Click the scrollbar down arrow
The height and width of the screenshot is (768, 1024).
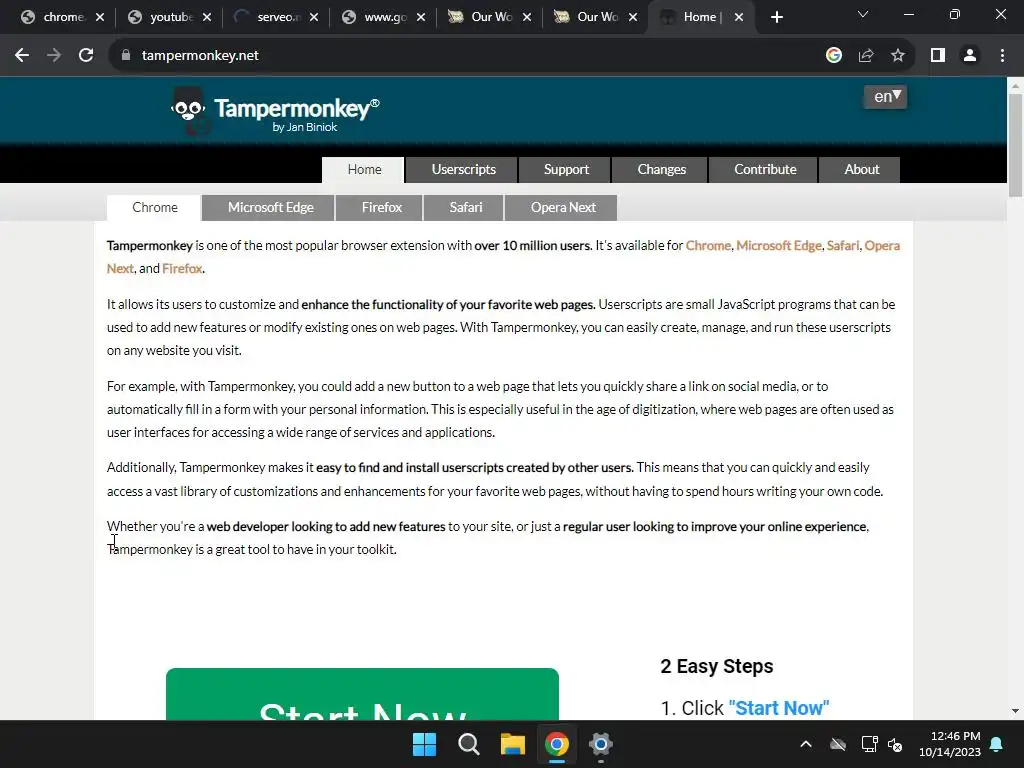click(x=1015, y=711)
